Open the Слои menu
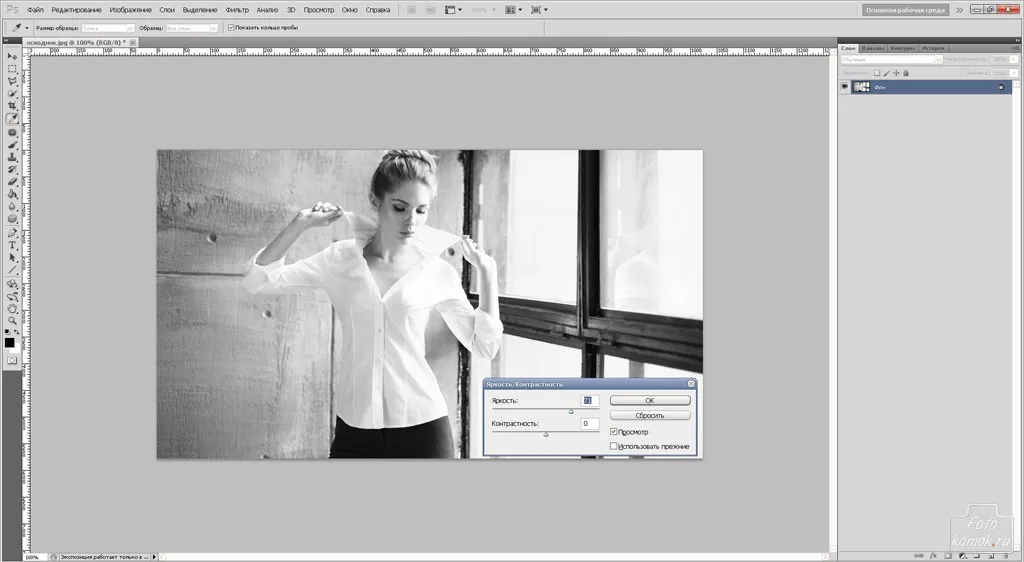Image resolution: width=1024 pixels, height=562 pixels. pyautogui.click(x=167, y=10)
